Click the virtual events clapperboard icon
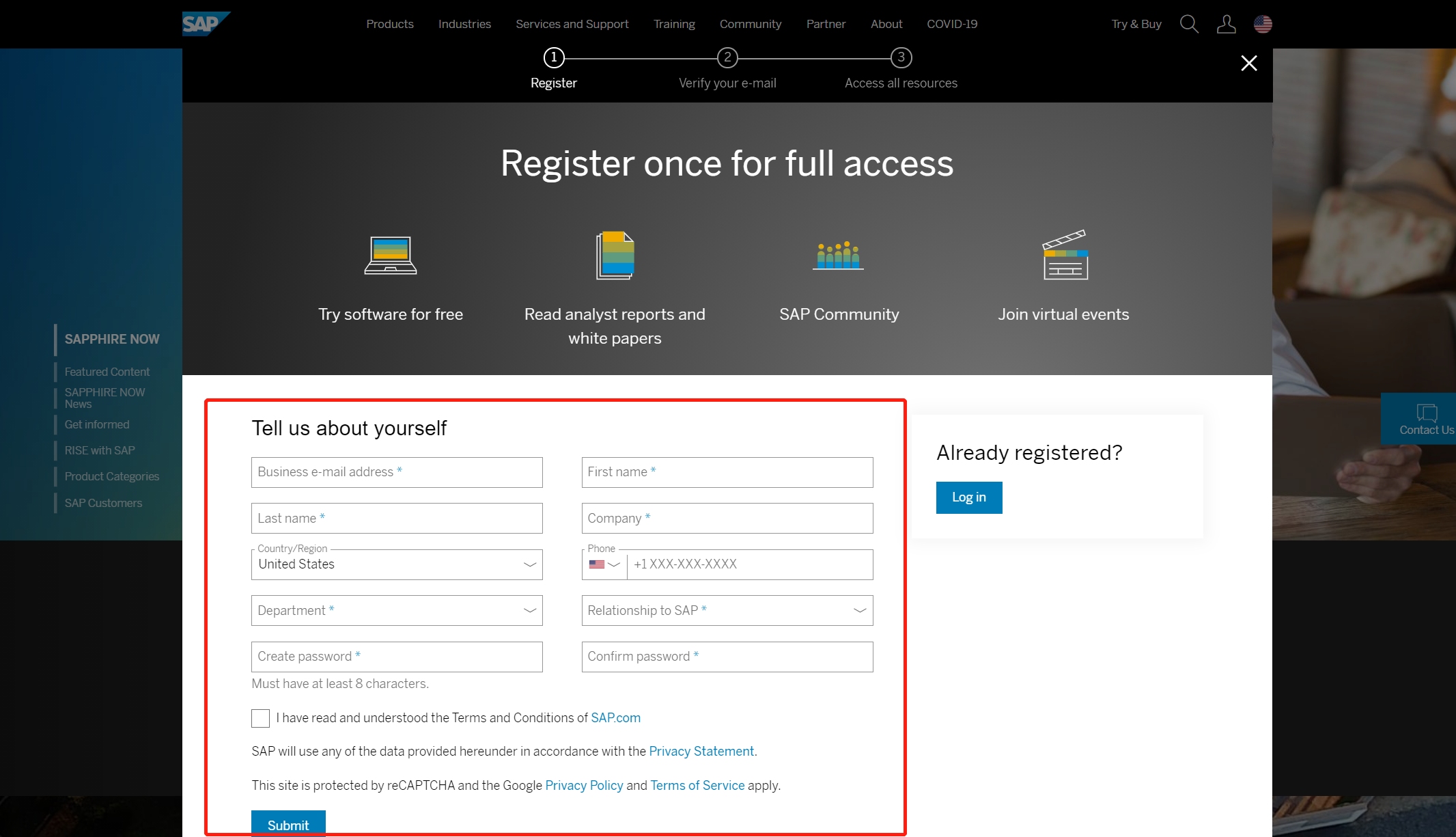The width and height of the screenshot is (1456, 837). [x=1064, y=255]
